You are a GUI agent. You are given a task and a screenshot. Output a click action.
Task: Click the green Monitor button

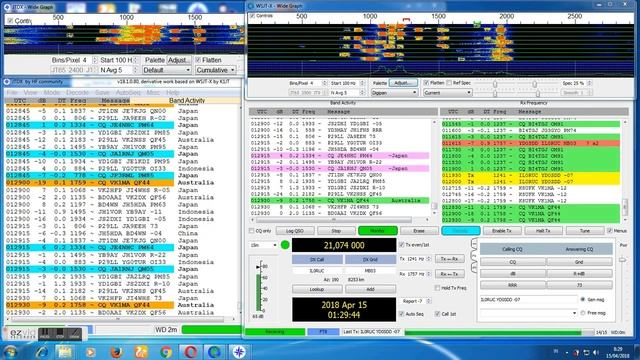377,231
